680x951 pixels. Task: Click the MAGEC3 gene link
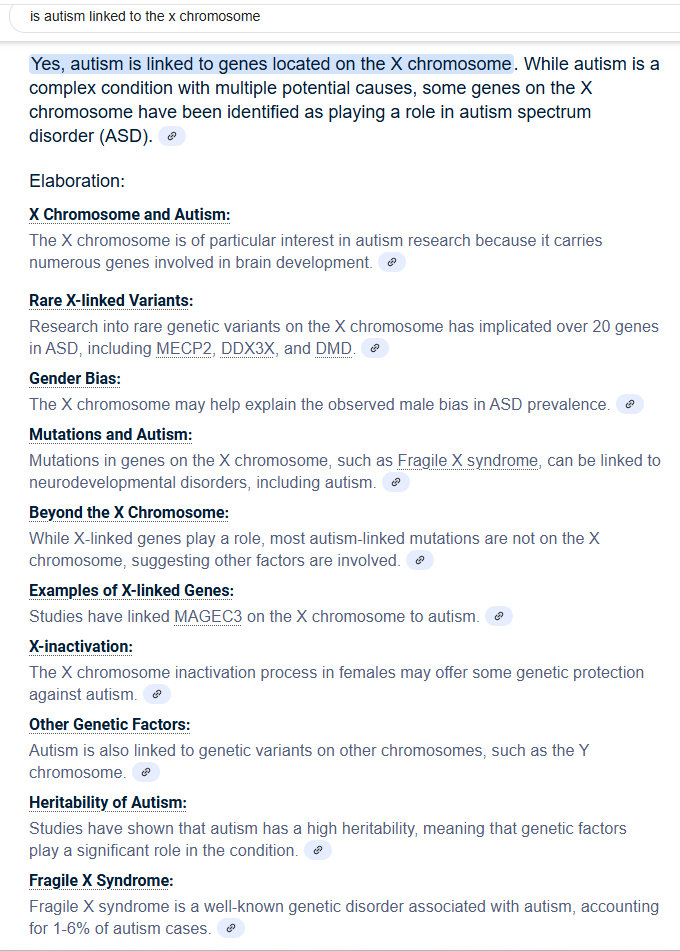point(208,617)
